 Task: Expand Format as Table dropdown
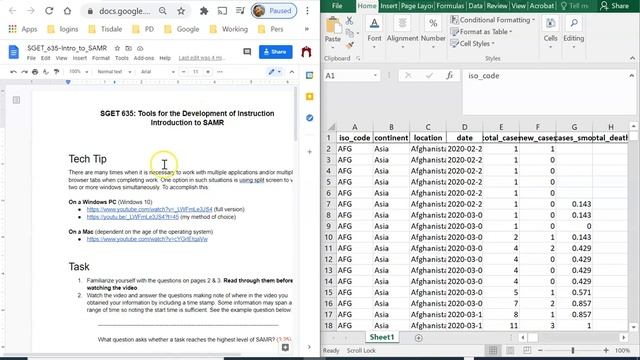coord(511,31)
